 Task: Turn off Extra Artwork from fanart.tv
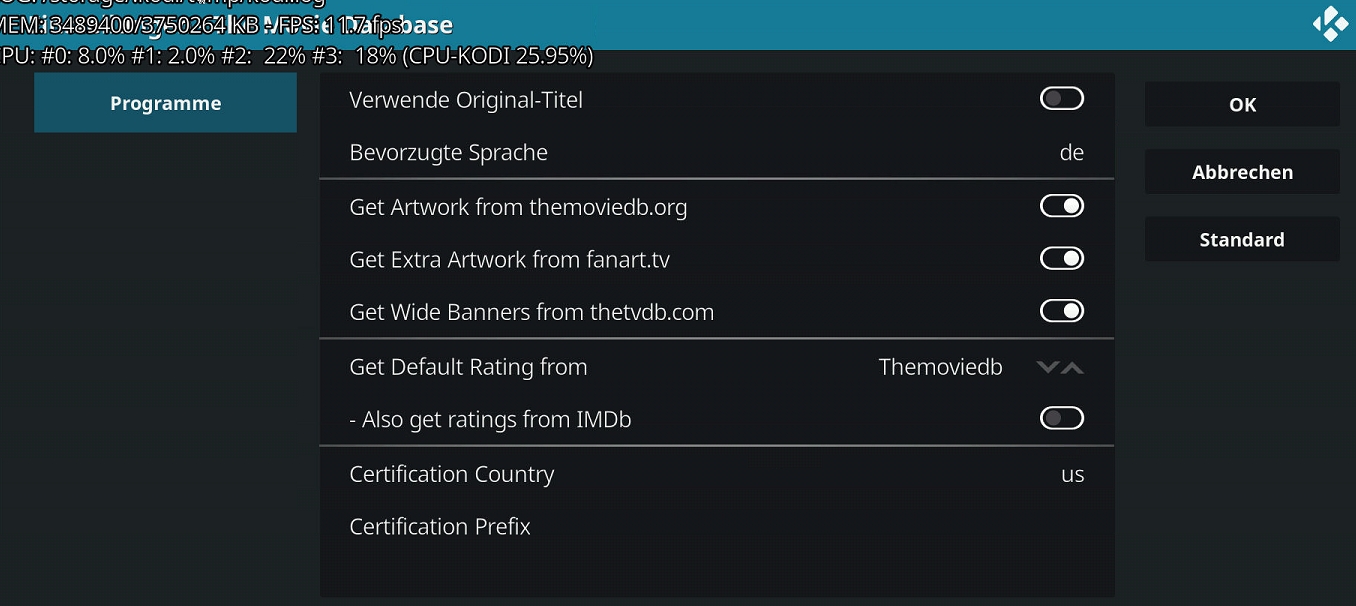tap(1062, 259)
